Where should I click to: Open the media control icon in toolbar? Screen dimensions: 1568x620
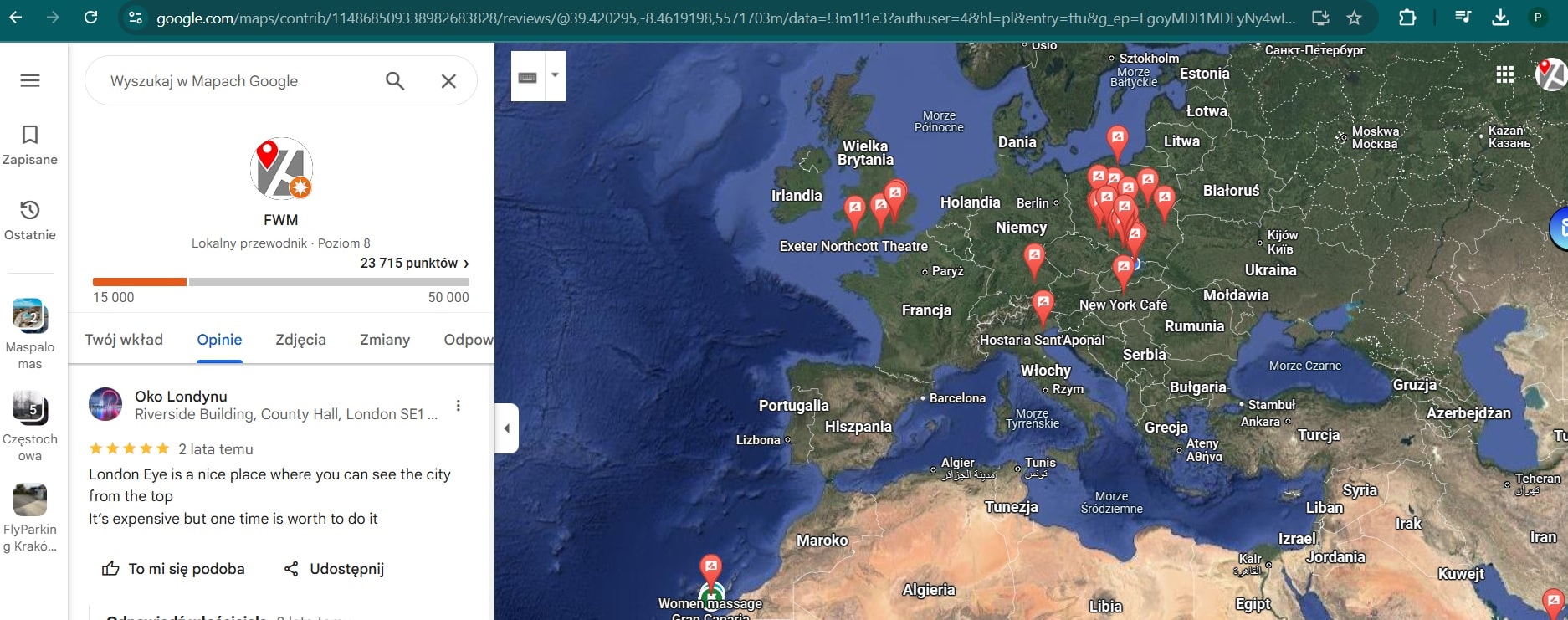(1463, 17)
